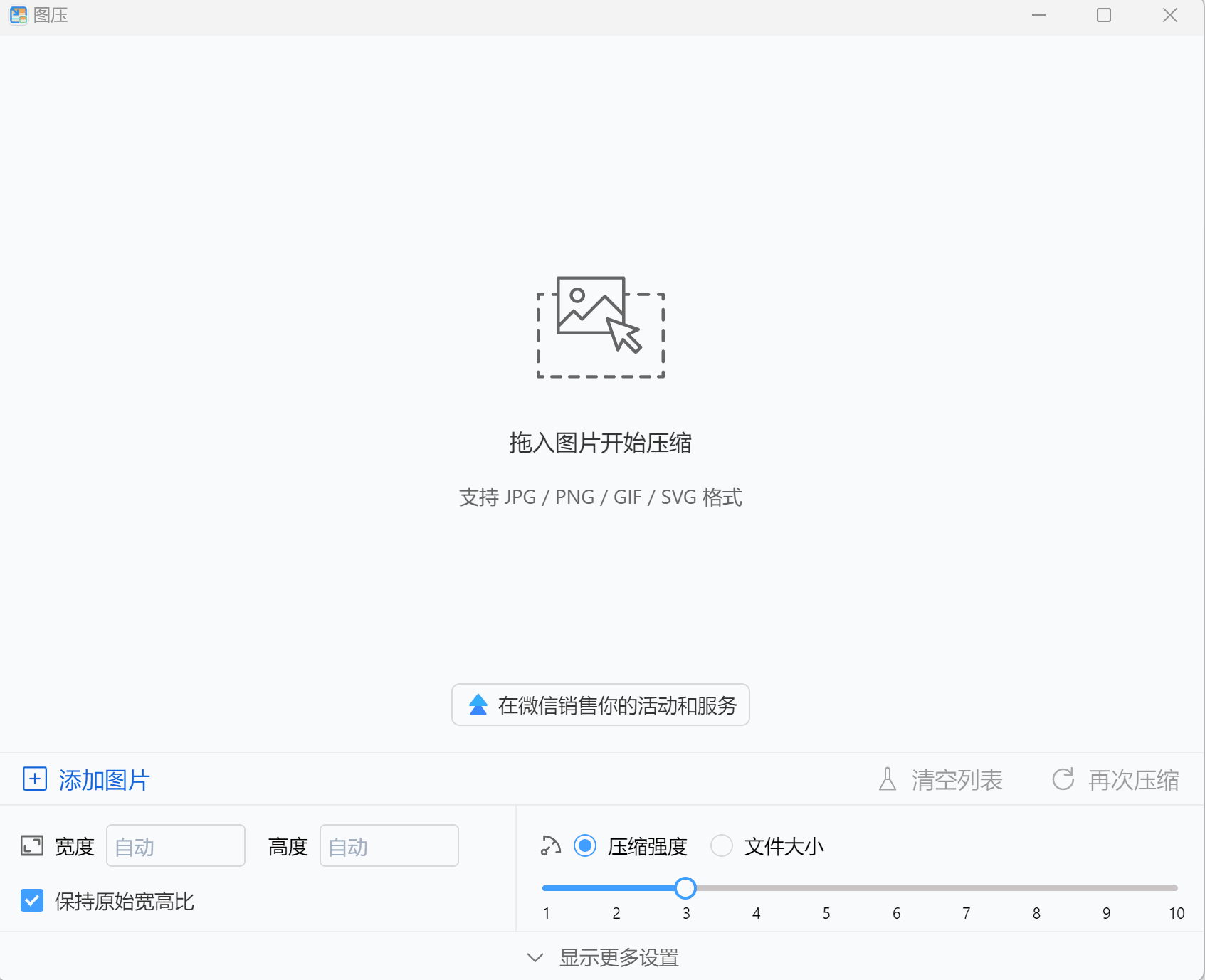Select the 文件大小 radio button

[x=722, y=846]
